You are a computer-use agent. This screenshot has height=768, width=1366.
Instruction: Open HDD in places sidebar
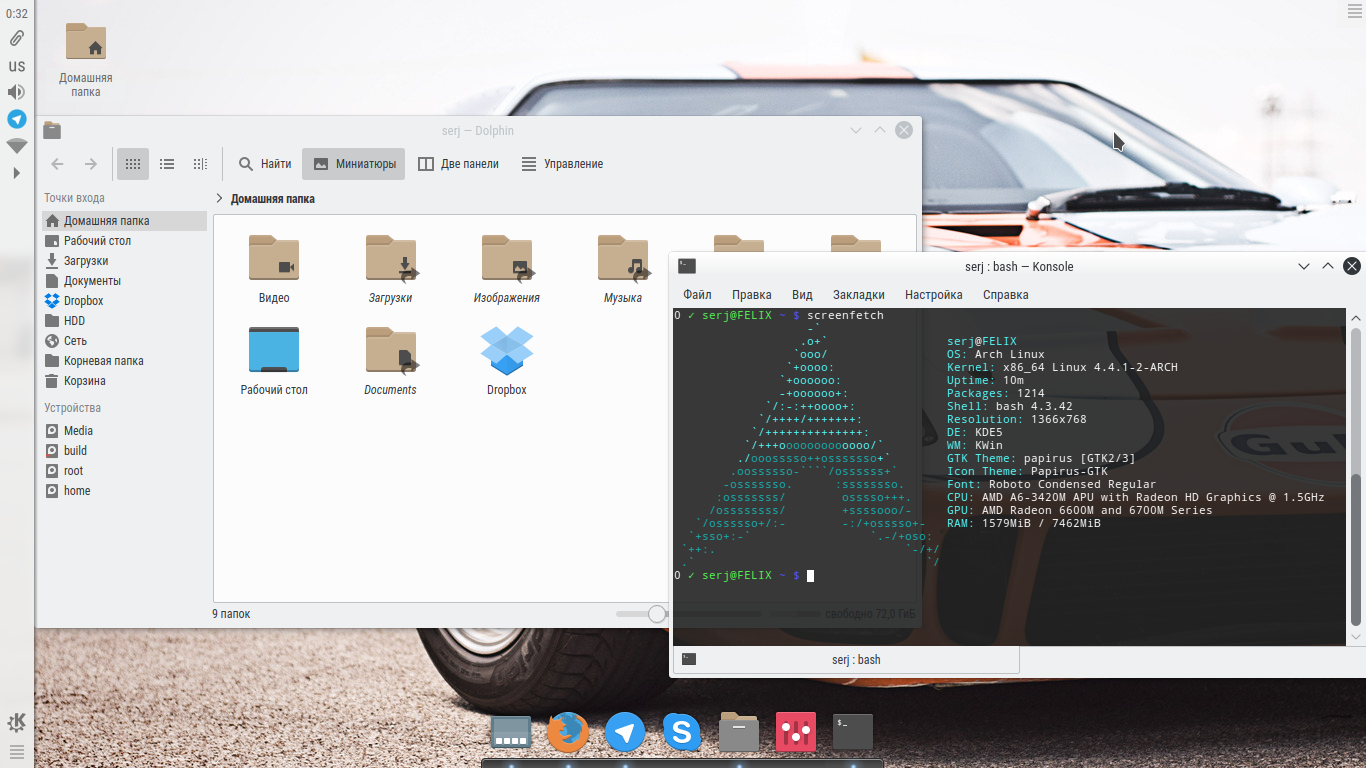click(x=124, y=321)
